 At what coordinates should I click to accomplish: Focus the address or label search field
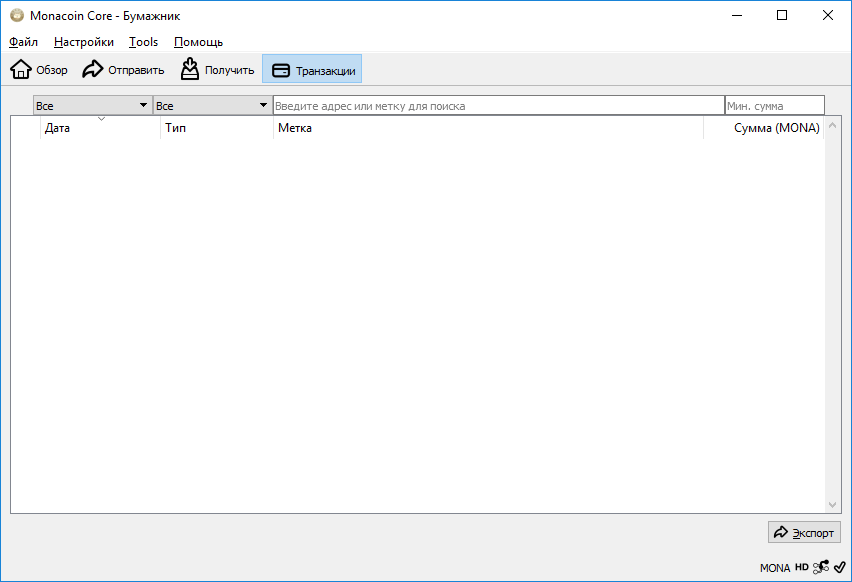pyautogui.click(x=498, y=105)
